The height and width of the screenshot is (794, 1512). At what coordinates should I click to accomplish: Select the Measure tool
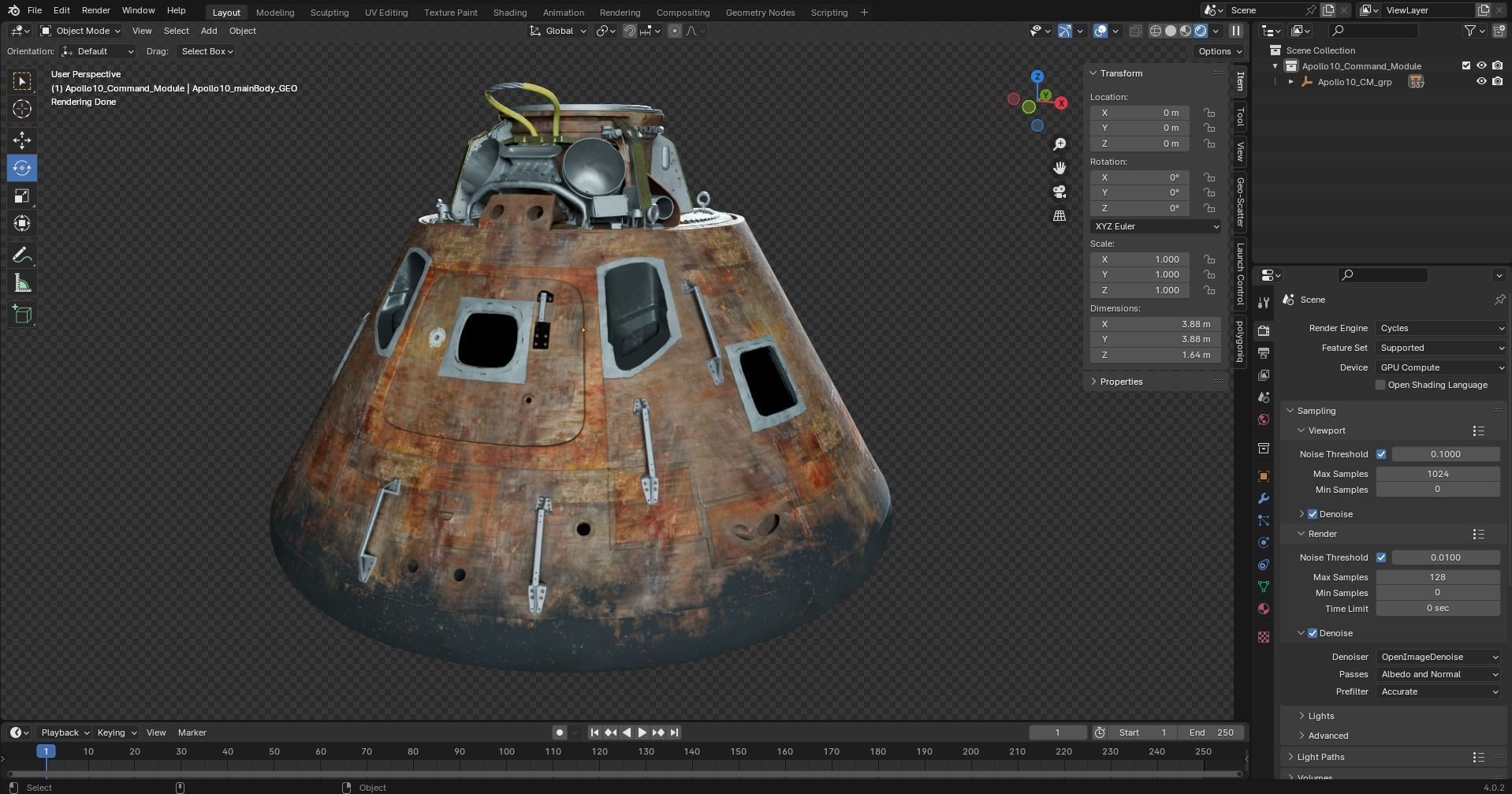pos(22,283)
